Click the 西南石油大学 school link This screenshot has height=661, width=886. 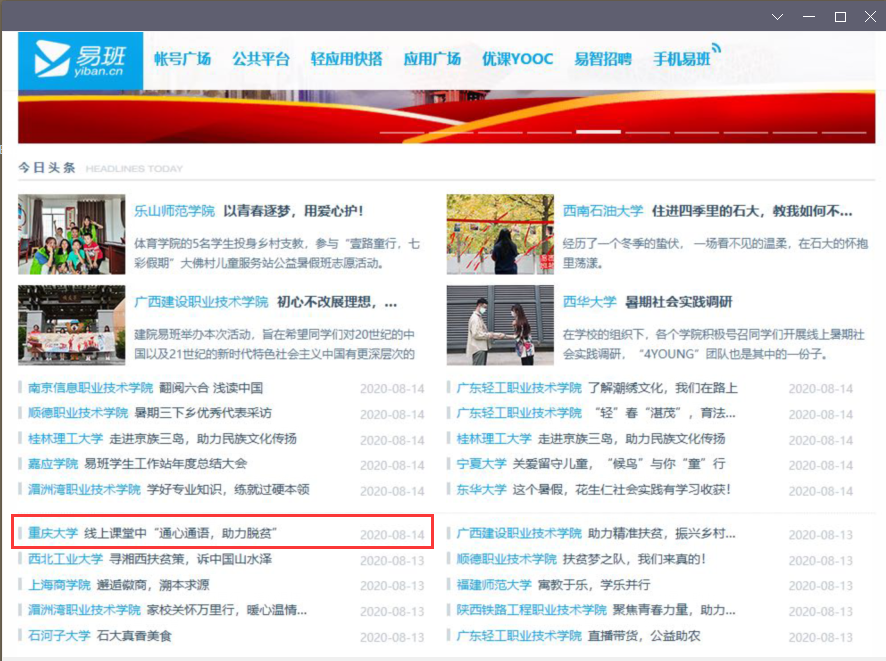click(x=603, y=211)
